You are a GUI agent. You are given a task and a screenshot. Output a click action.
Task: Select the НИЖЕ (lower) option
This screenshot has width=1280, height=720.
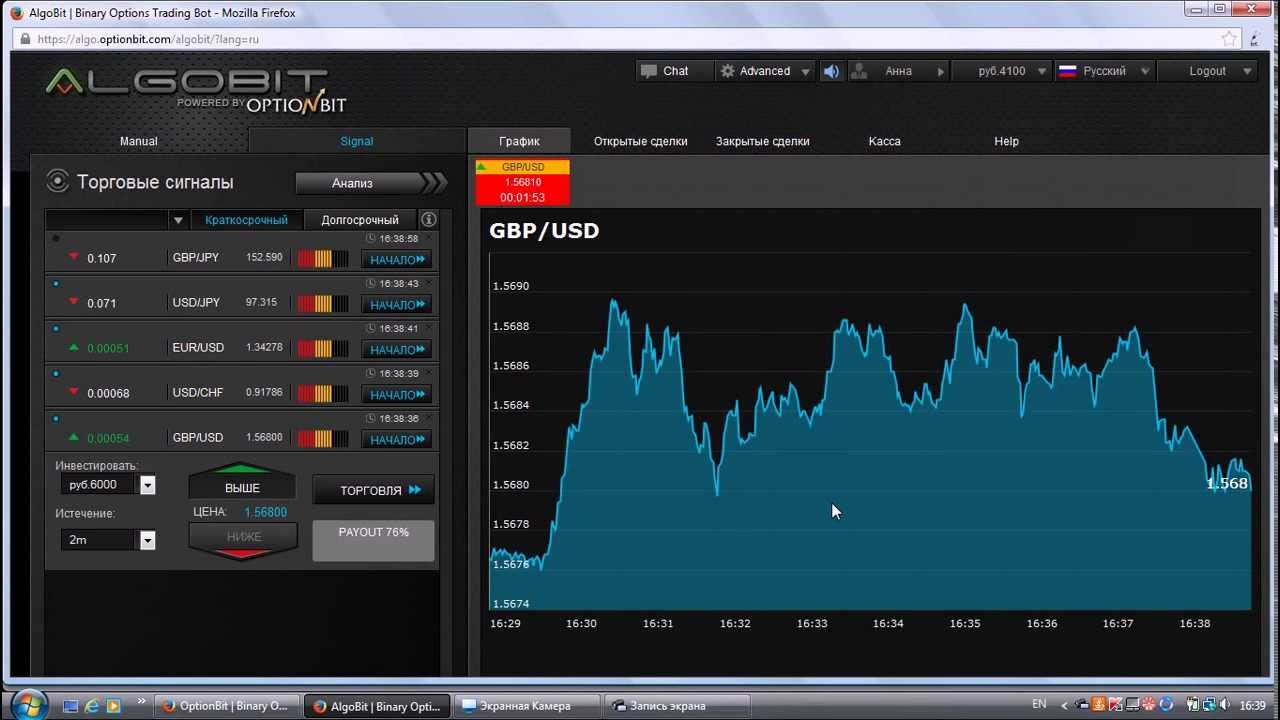tap(243, 541)
